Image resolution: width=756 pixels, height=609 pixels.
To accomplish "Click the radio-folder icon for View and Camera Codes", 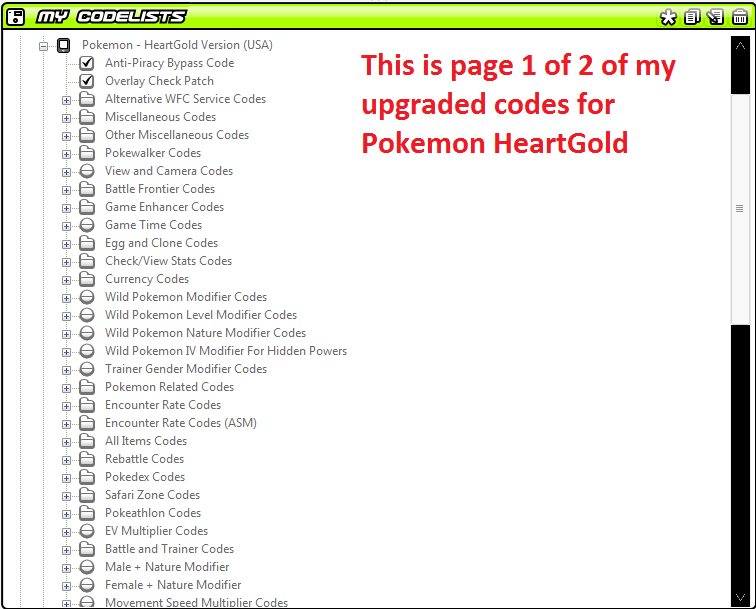I will [x=87, y=171].
